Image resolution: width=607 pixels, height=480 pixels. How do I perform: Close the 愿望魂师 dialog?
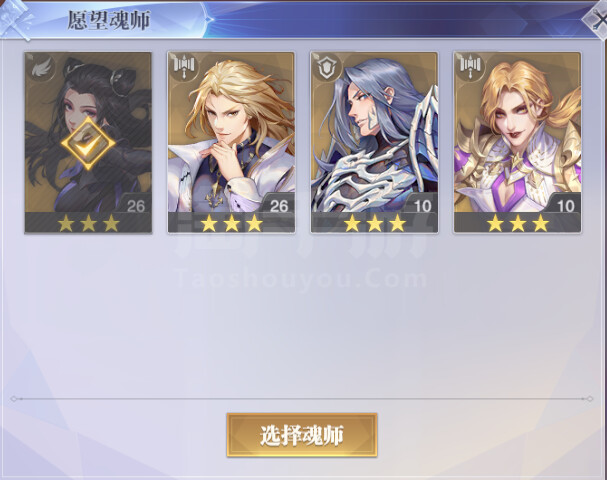tap(597, 19)
